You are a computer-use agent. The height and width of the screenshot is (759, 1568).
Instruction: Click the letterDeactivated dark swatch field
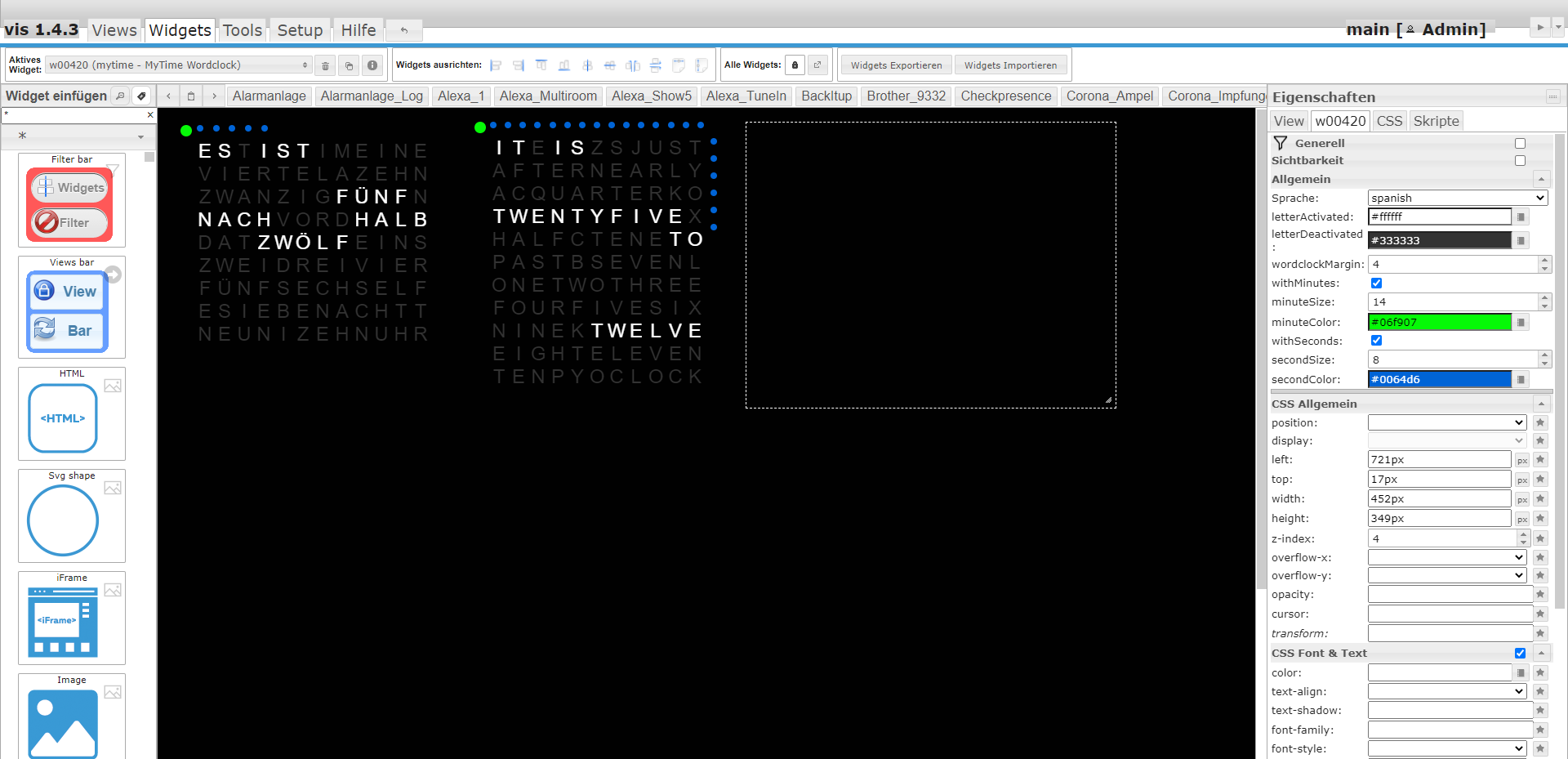point(1440,240)
